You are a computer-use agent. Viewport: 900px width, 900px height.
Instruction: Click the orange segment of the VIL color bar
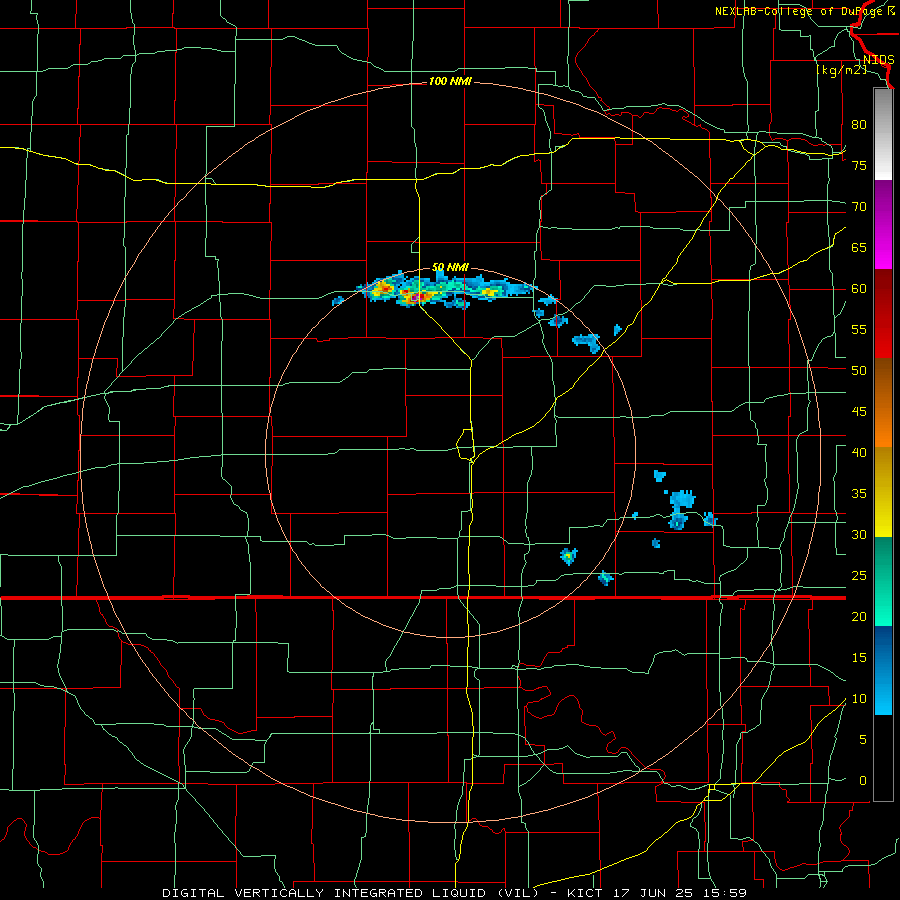click(x=883, y=402)
